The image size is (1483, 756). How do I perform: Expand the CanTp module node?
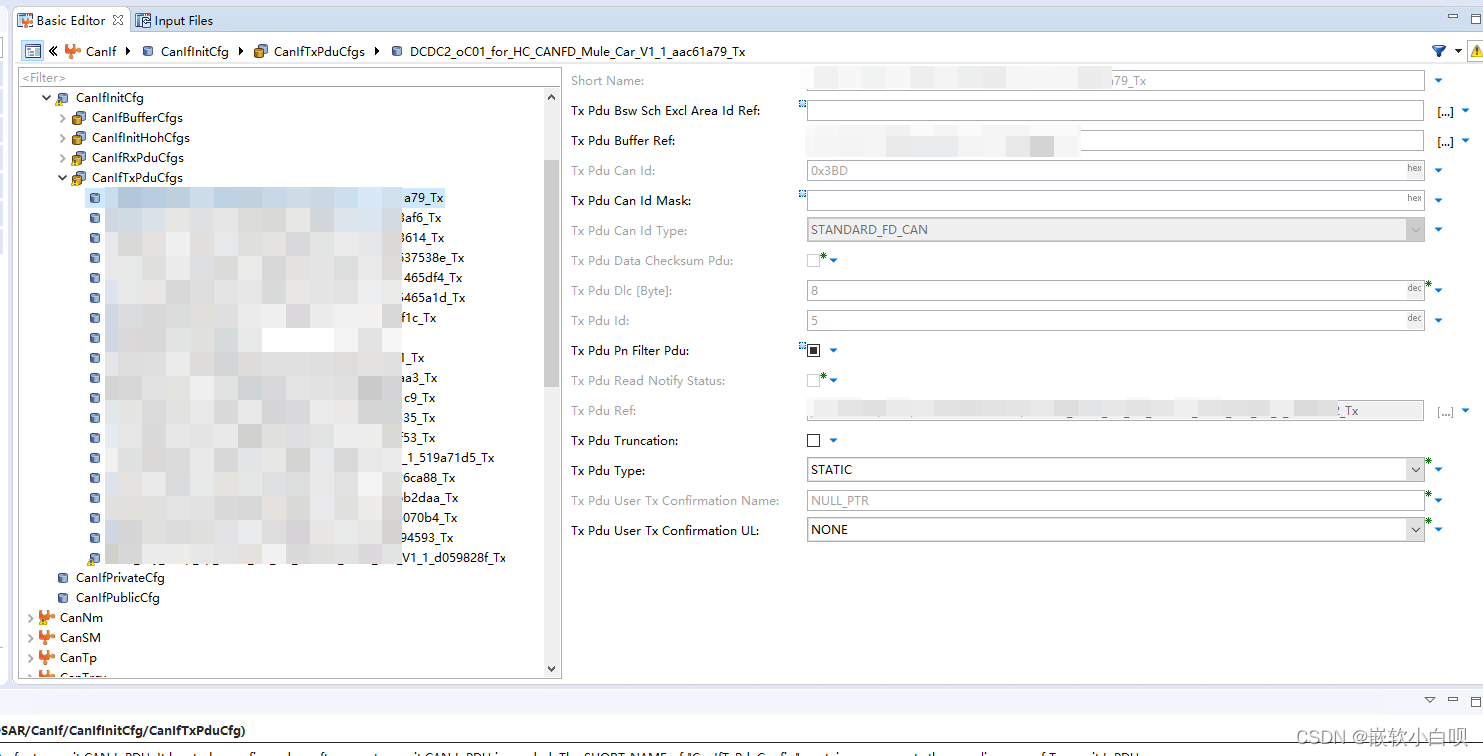[x=30, y=658]
